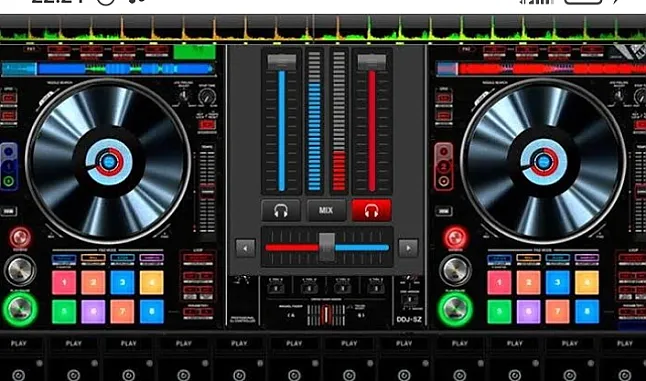Hit yellow pad 4 on the right deck
The image size is (646, 381).
(x=587, y=283)
